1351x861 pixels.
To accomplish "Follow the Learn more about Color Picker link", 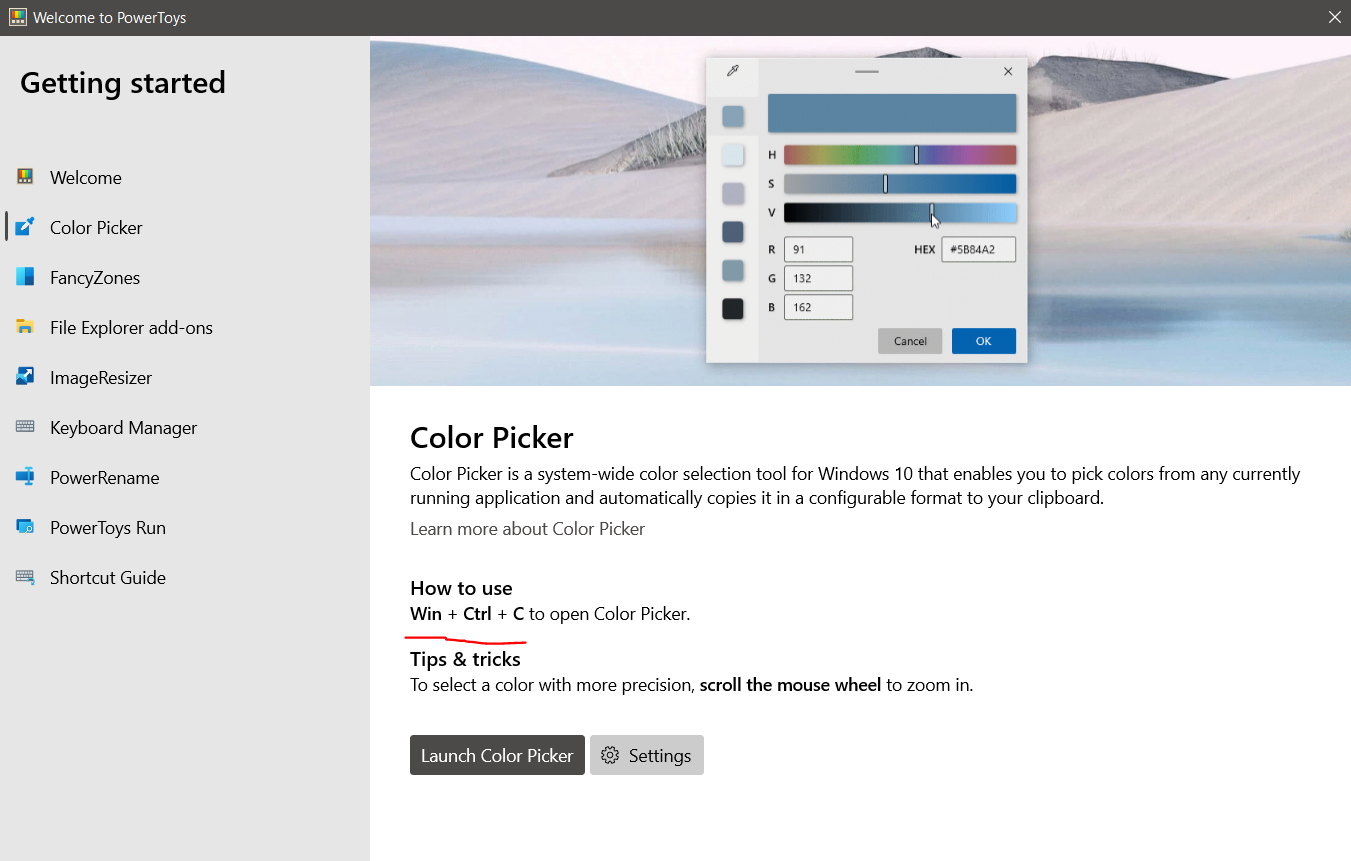I will point(527,528).
